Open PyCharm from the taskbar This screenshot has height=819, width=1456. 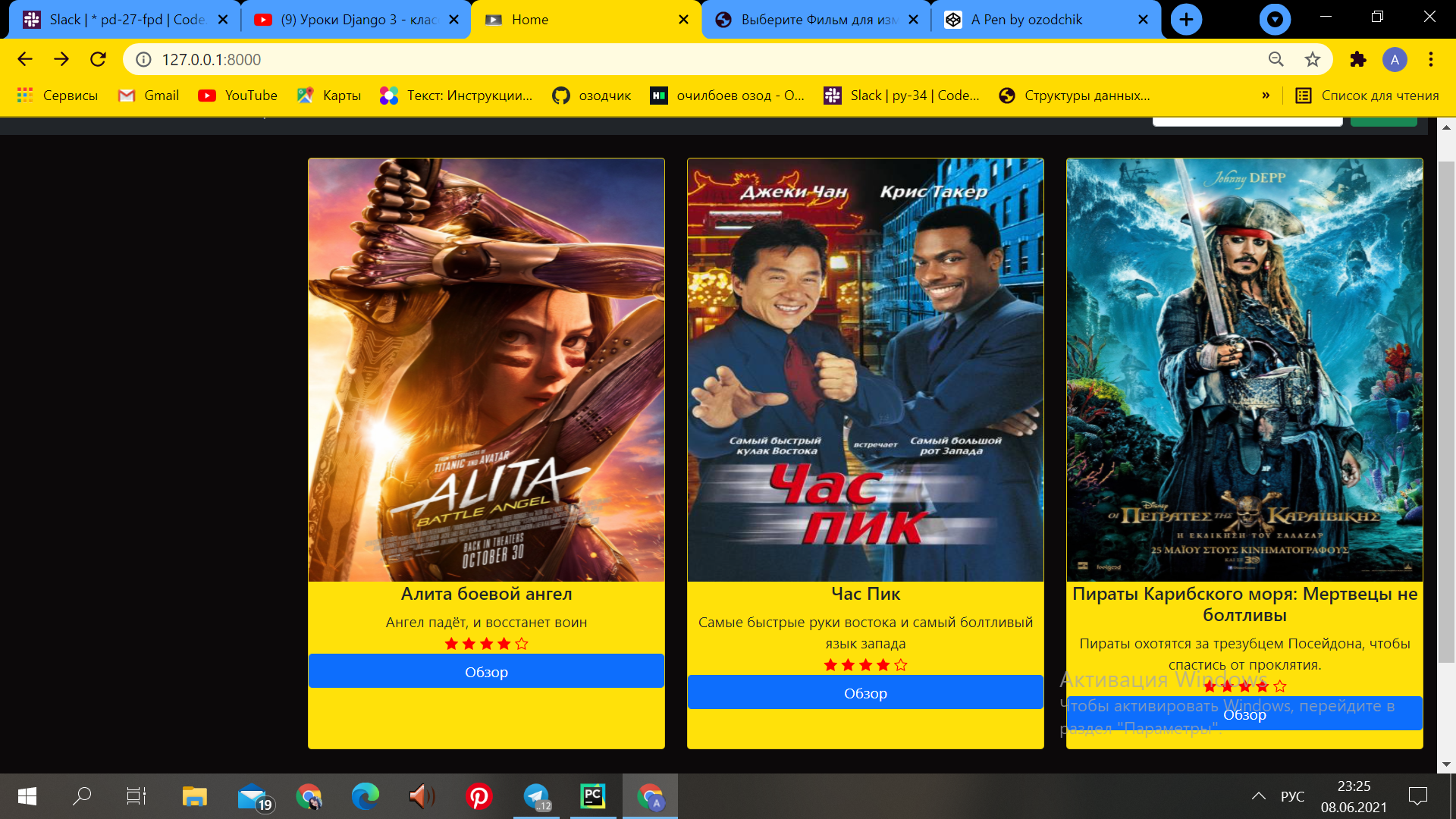tap(593, 796)
